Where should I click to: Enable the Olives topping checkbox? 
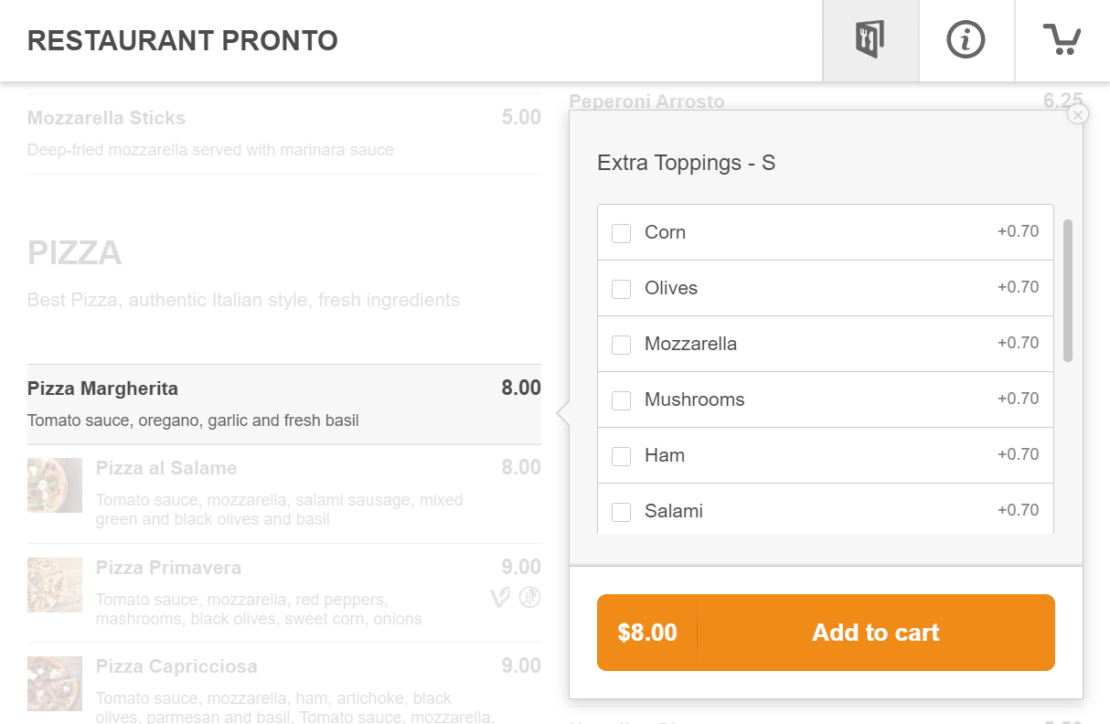(621, 289)
